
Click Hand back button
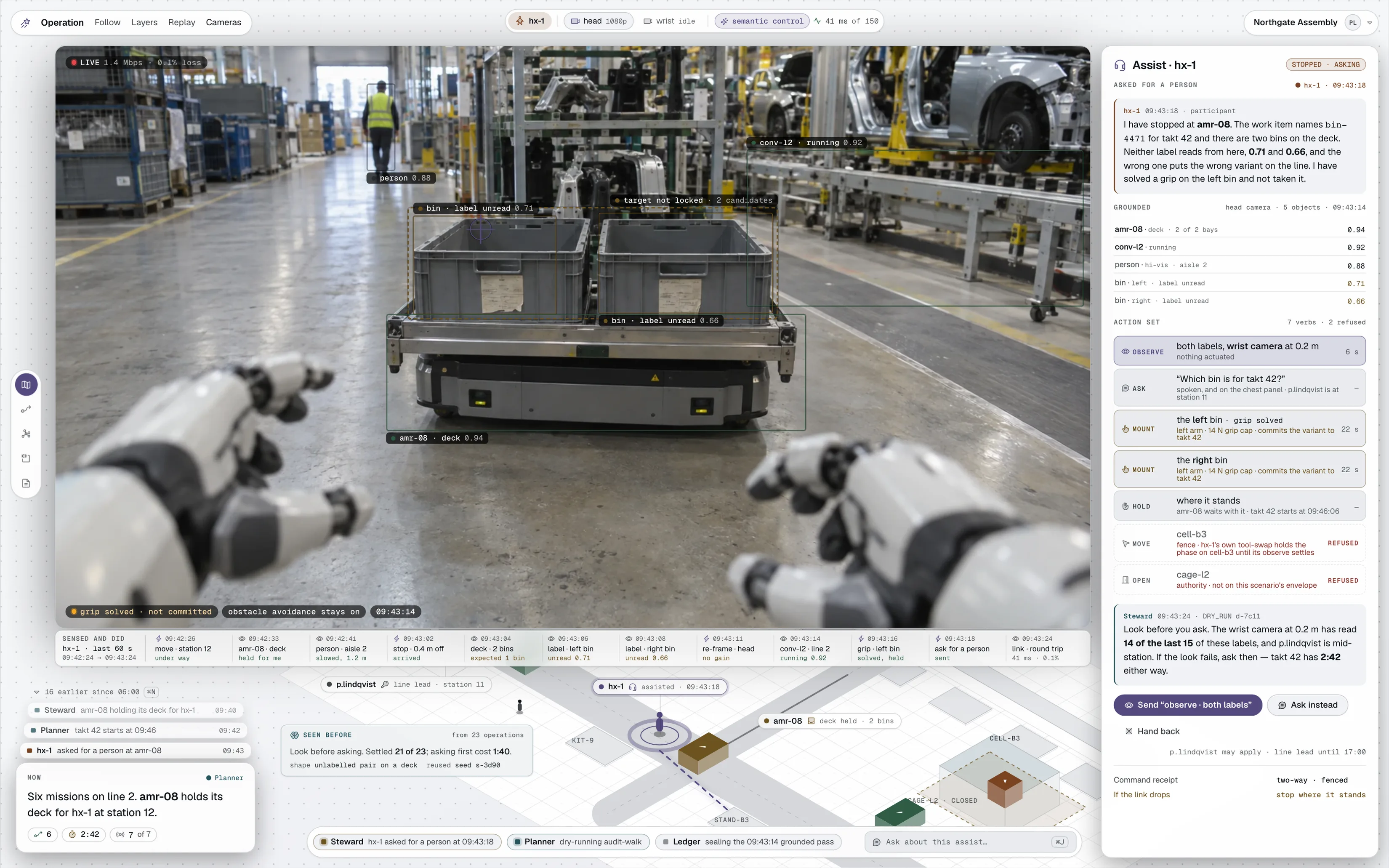(1152, 731)
